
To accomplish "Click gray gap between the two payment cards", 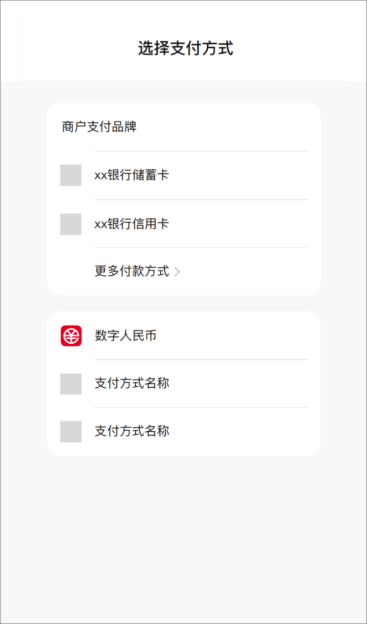I will [184, 303].
